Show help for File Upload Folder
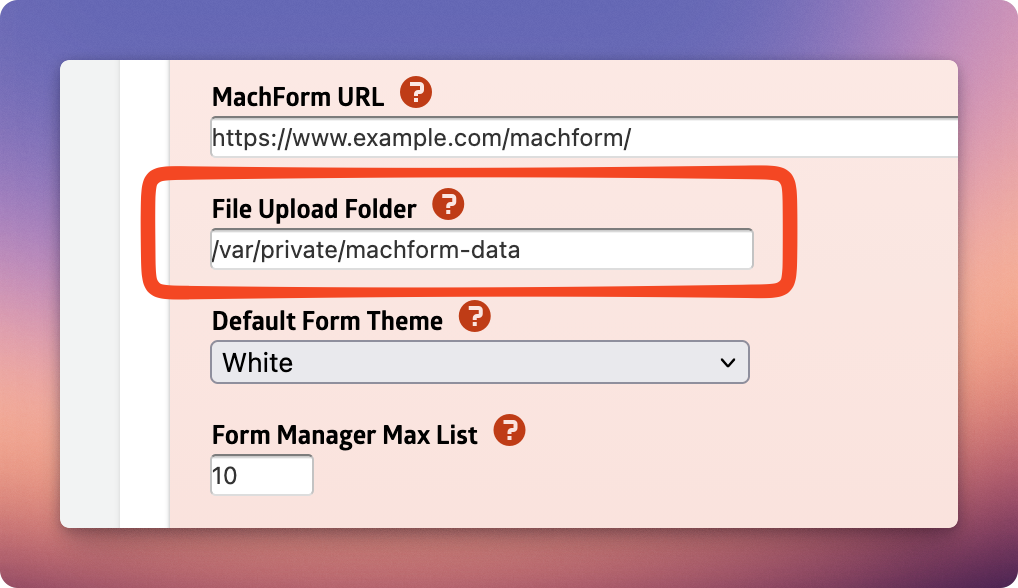 [448, 204]
